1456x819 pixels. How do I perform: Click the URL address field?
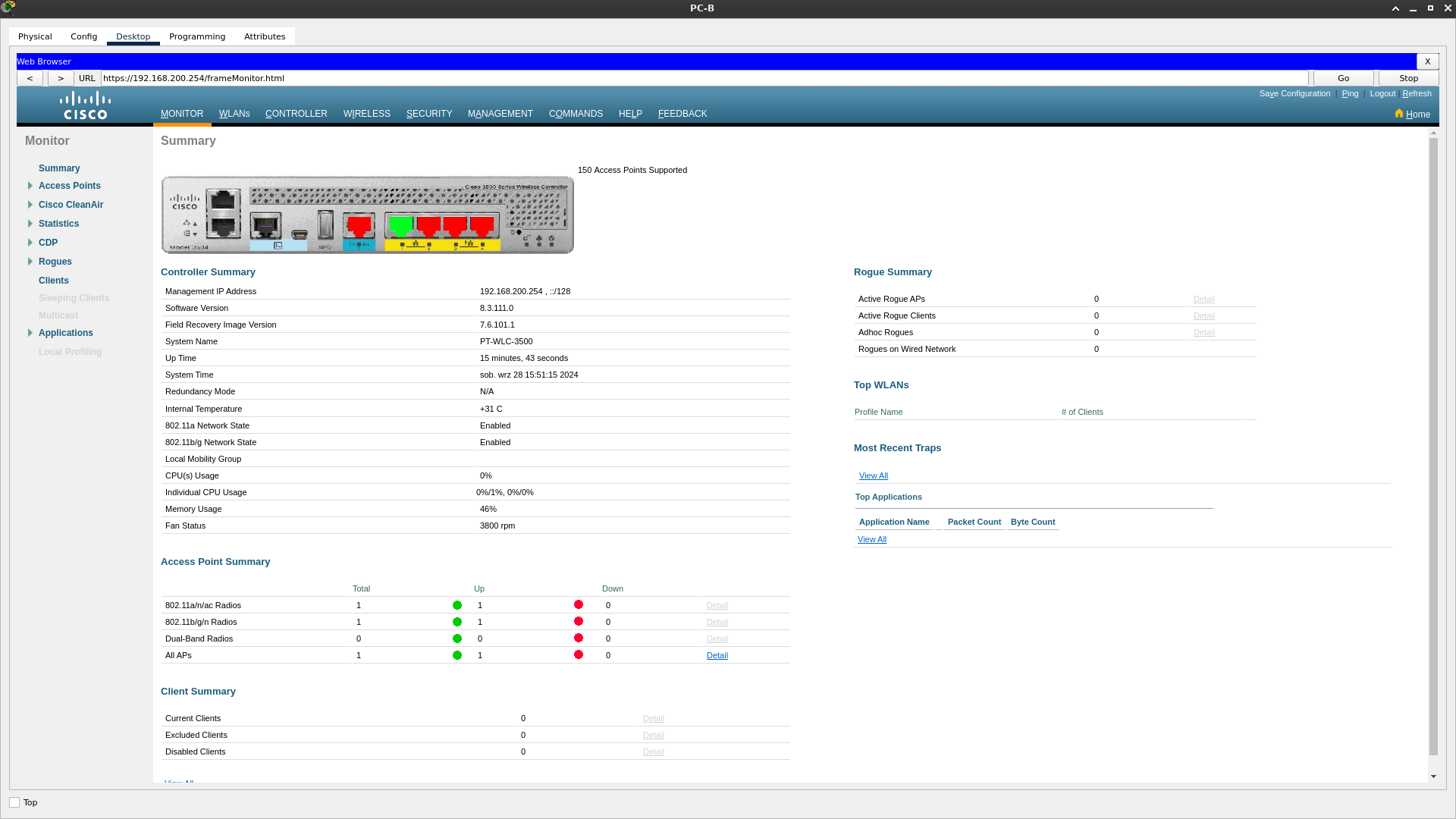coord(704,78)
